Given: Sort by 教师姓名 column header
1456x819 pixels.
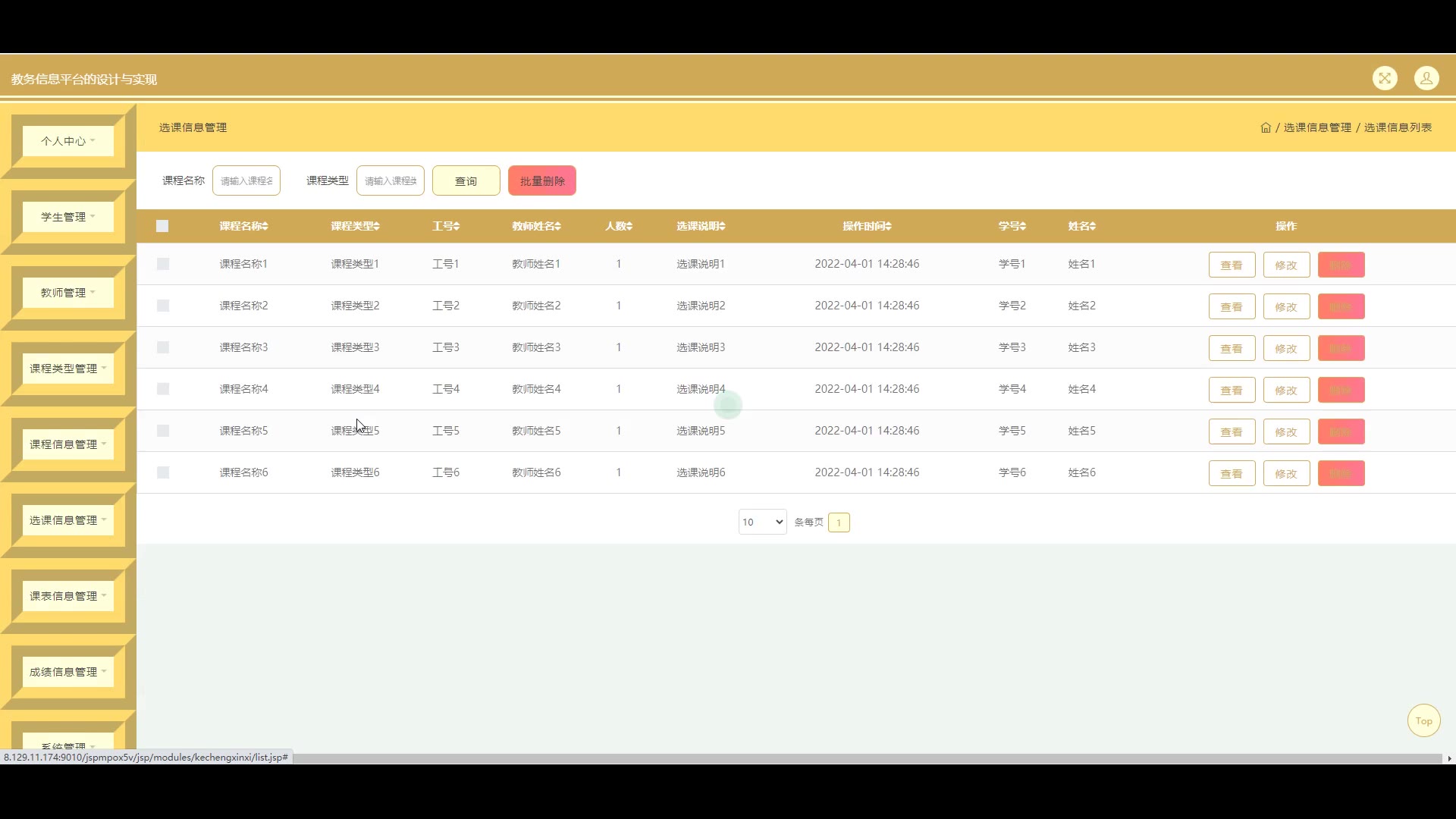Looking at the screenshot, I should tap(536, 226).
